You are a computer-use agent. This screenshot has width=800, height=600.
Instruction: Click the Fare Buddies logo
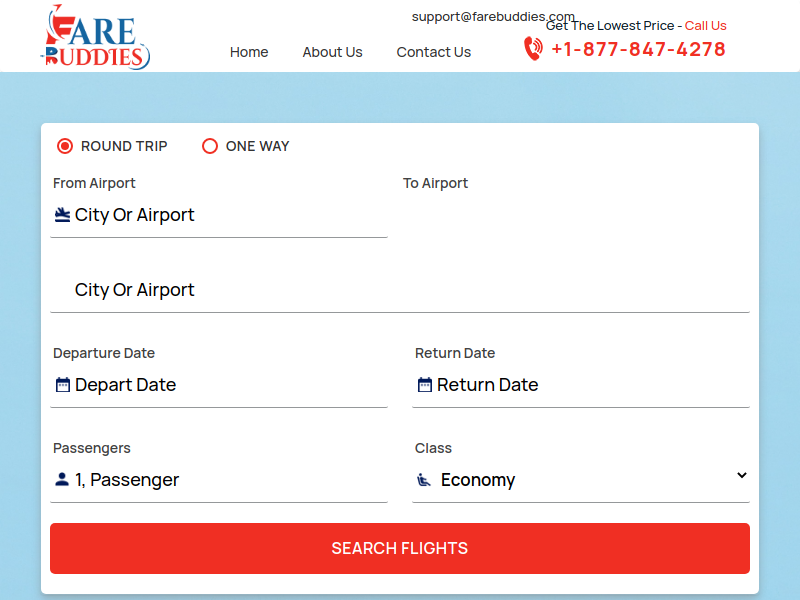click(x=96, y=37)
